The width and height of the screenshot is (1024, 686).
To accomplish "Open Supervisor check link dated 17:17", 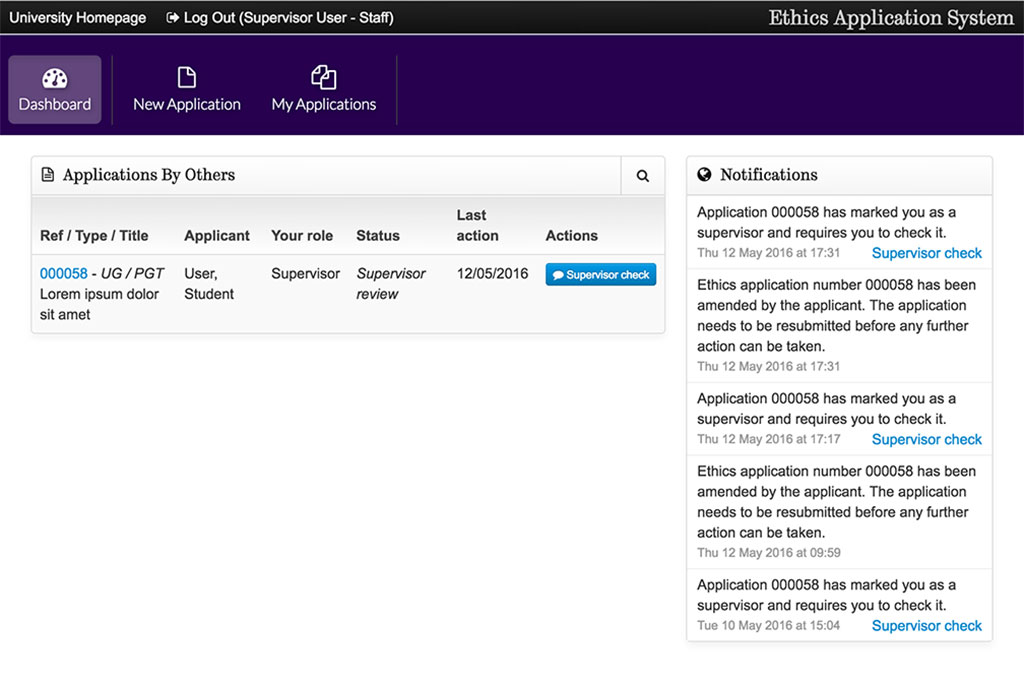I will point(927,440).
